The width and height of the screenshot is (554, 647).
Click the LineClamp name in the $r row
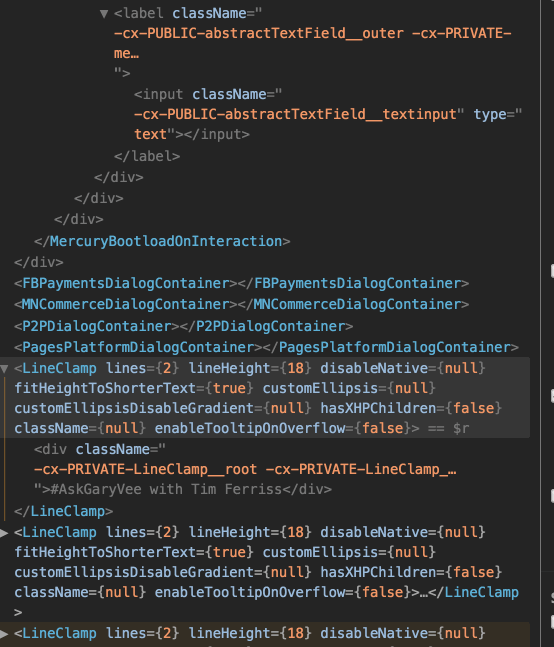59,368
